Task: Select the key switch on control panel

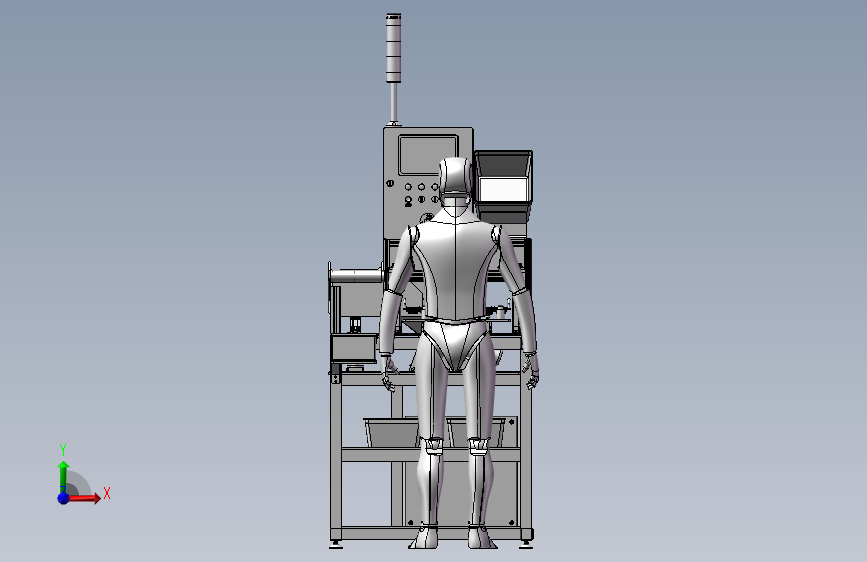Action: point(390,183)
